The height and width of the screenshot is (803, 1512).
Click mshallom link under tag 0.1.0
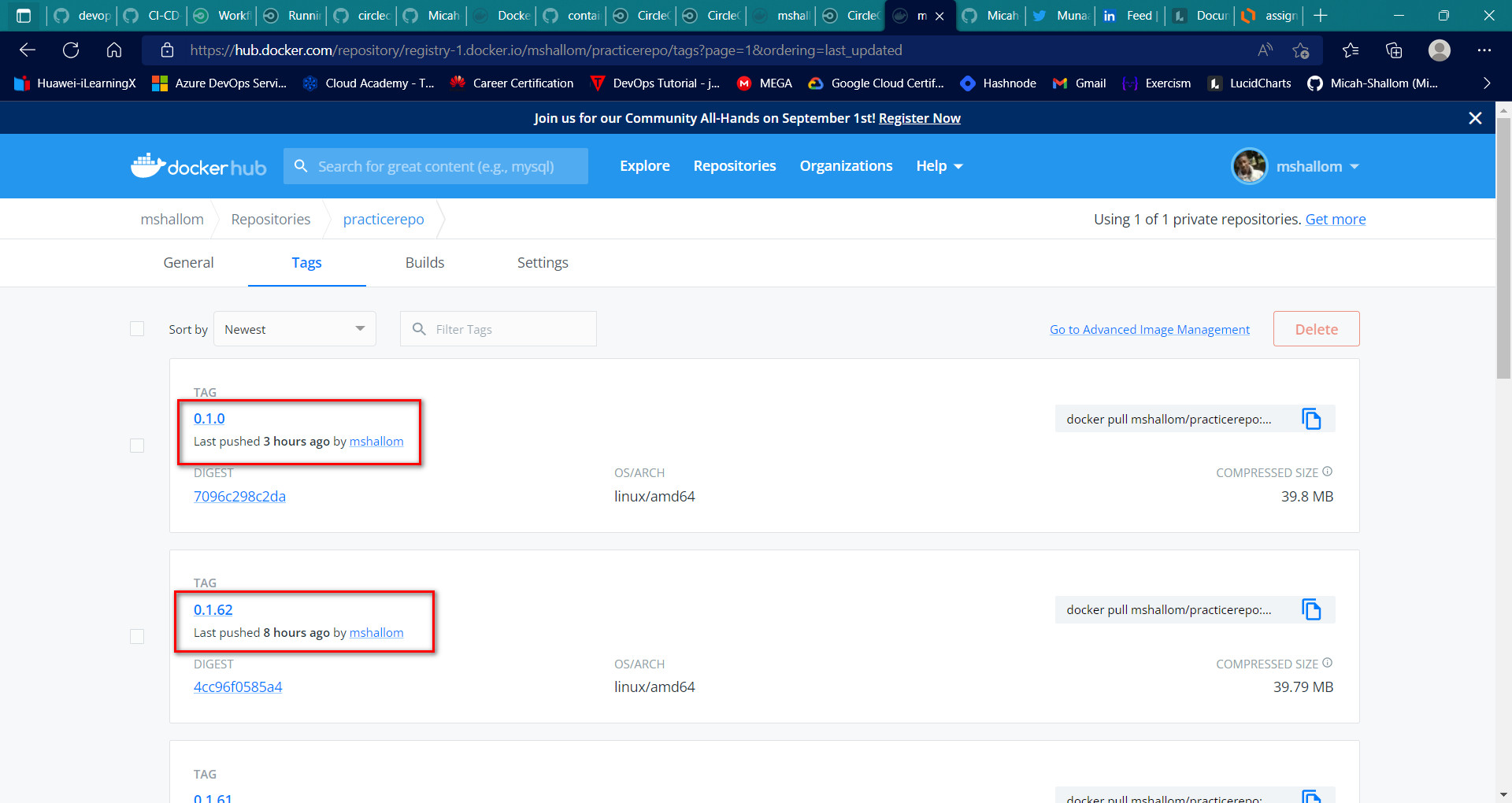pos(376,442)
